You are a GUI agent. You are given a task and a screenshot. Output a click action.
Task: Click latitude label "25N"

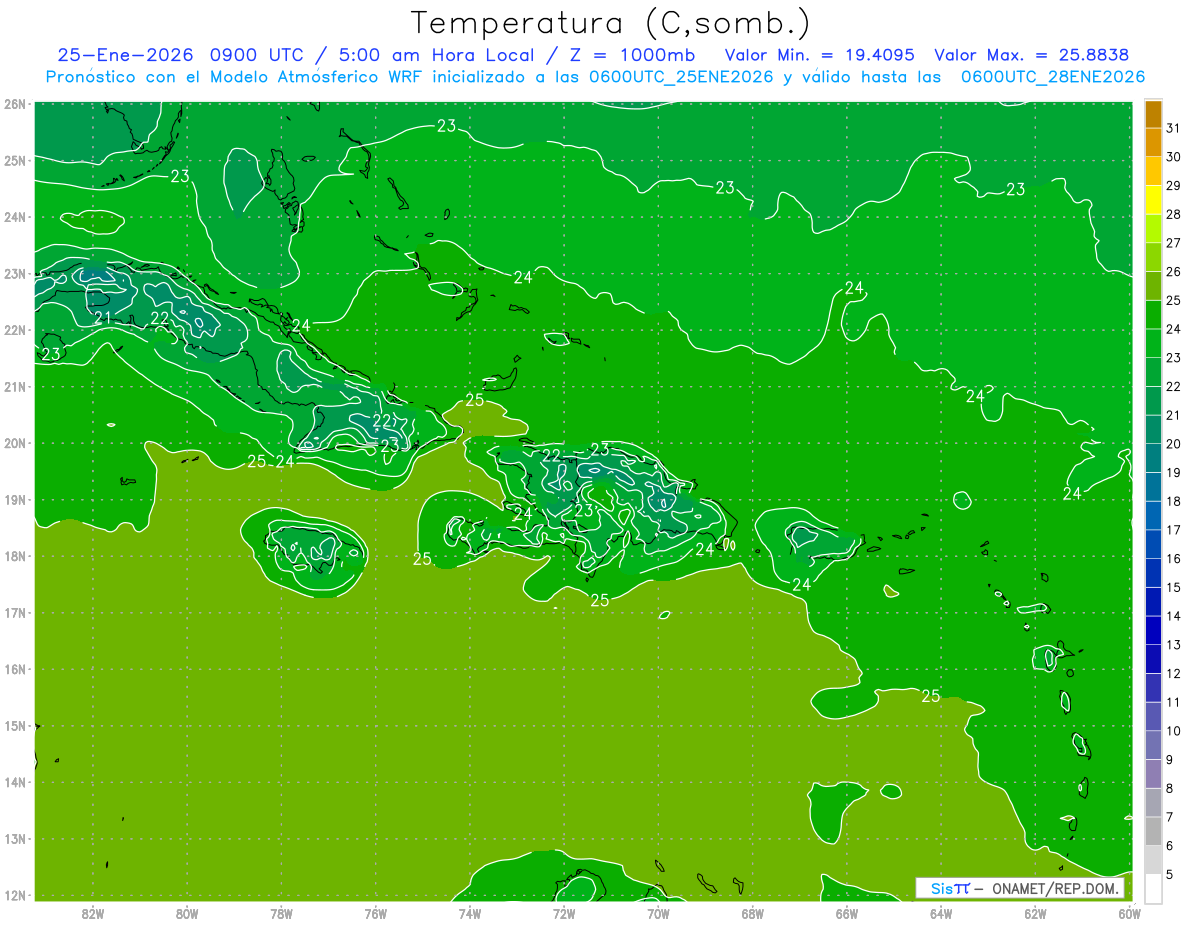click(x=14, y=161)
